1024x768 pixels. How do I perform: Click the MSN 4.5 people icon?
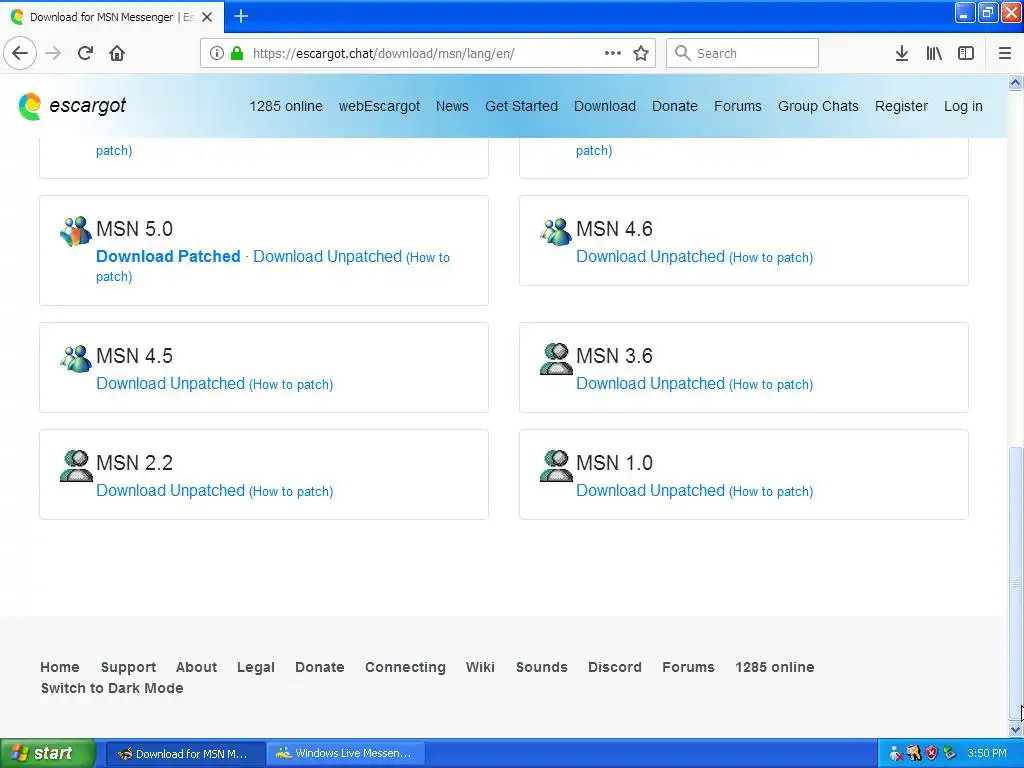76,358
